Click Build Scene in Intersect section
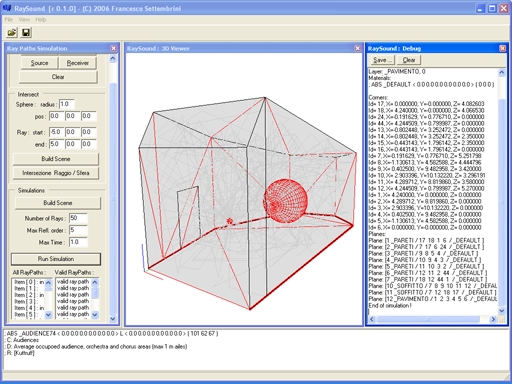Image resolution: width=512 pixels, height=384 pixels. [x=56, y=159]
